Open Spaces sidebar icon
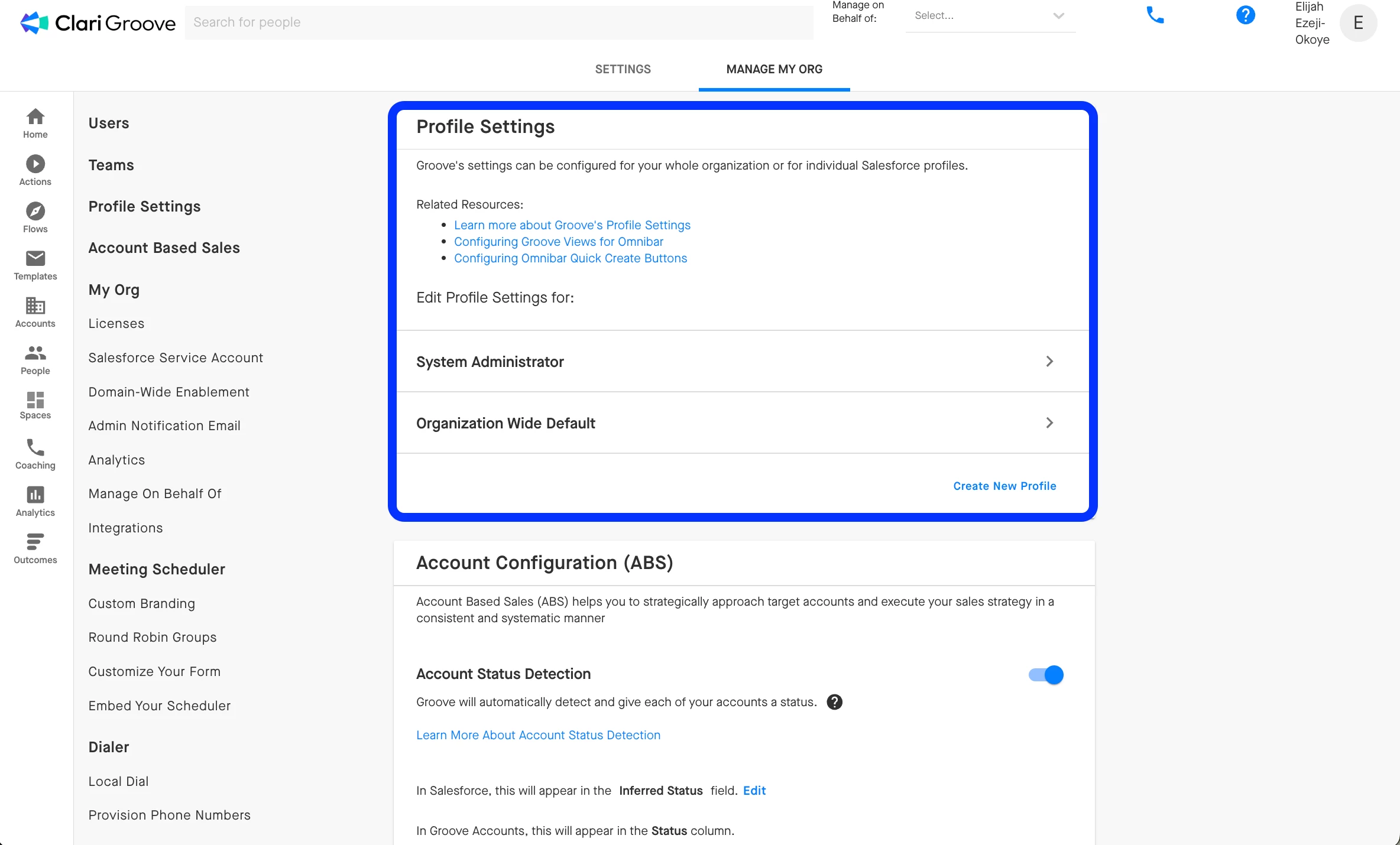 pyautogui.click(x=35, y=405)
